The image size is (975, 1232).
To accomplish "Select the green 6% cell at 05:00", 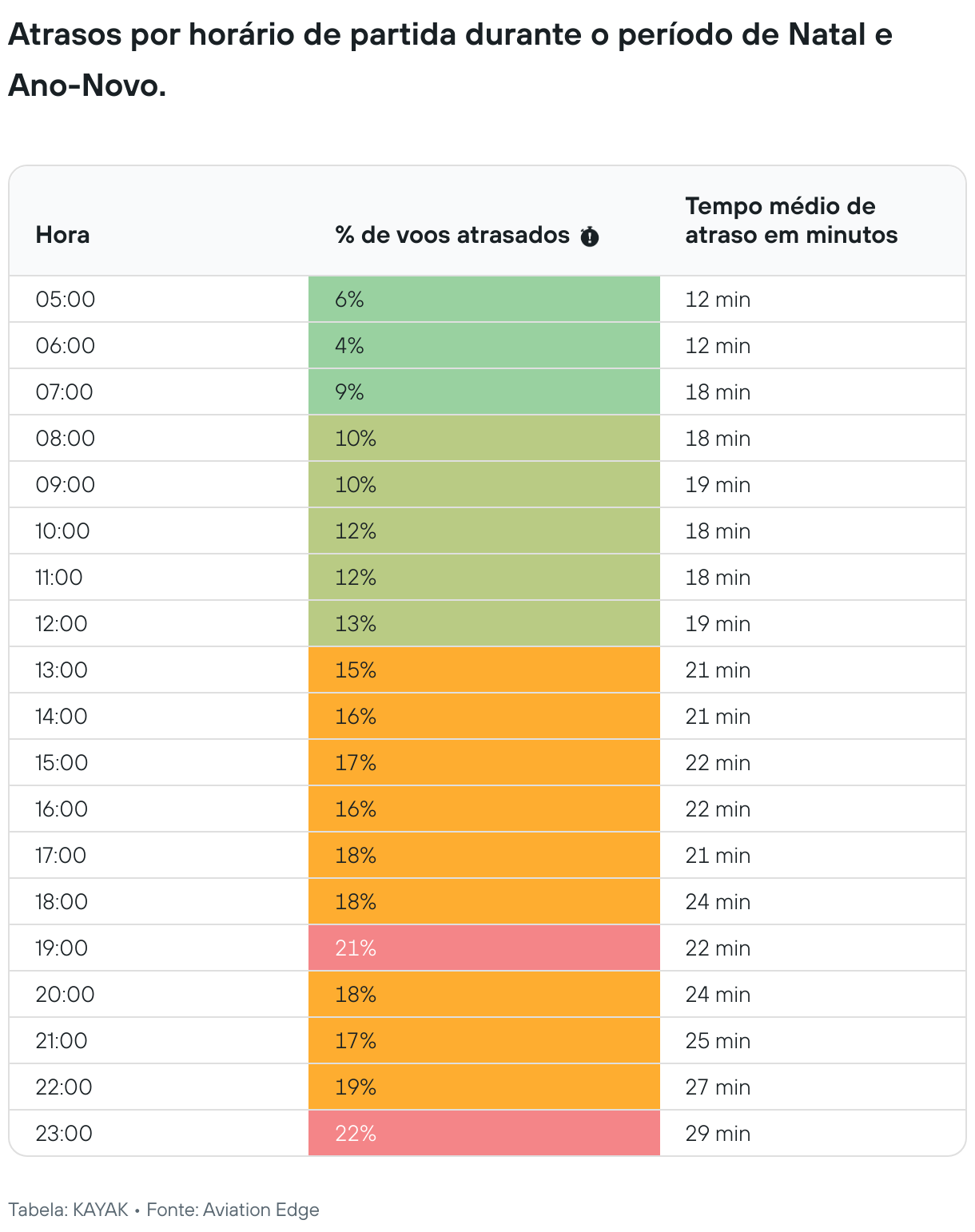I will click(484, 300).
